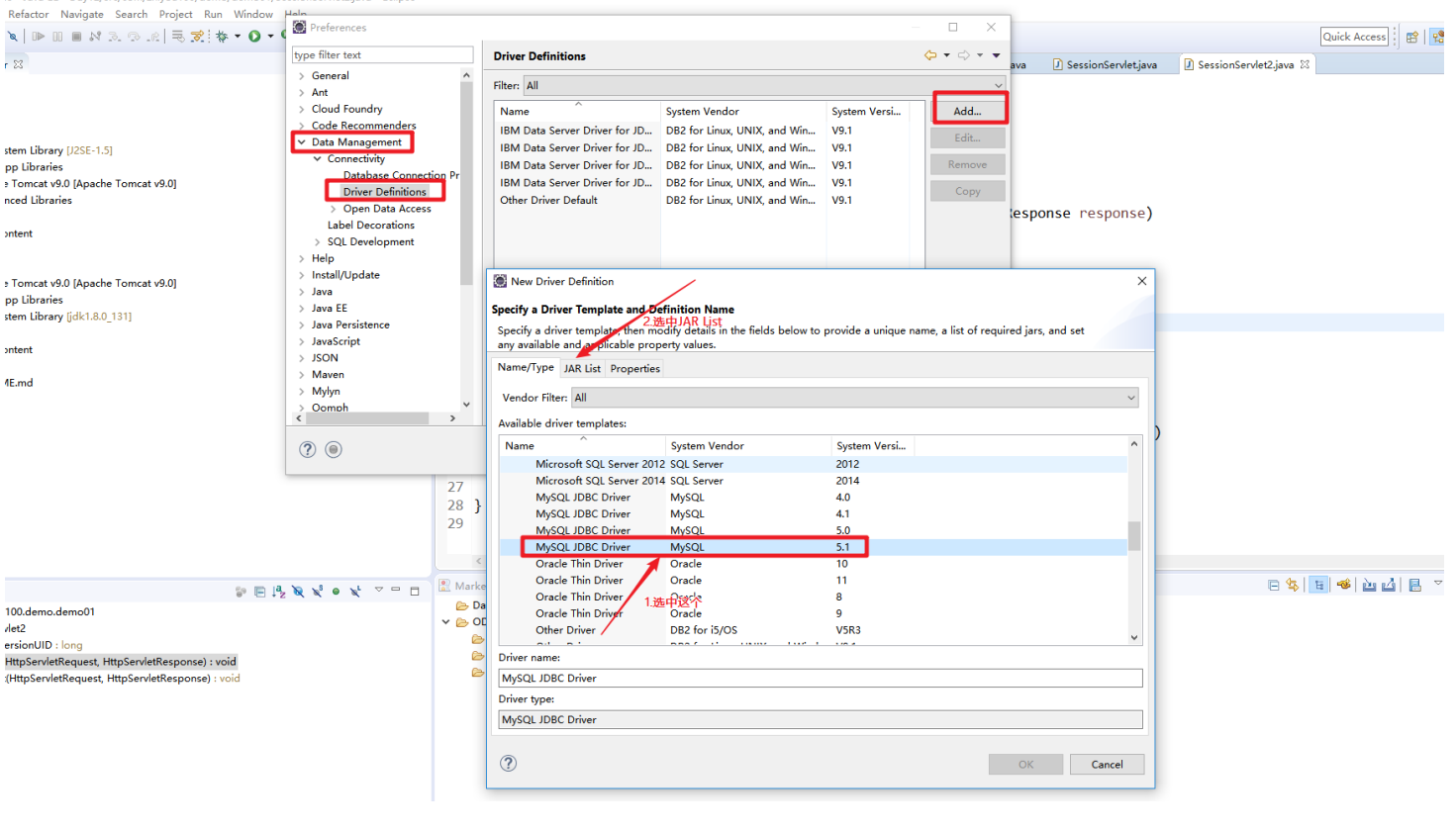Click the Disconnect icon in debug toolbar
Viewport: 1456px width, 830px height.
[95, 37]
